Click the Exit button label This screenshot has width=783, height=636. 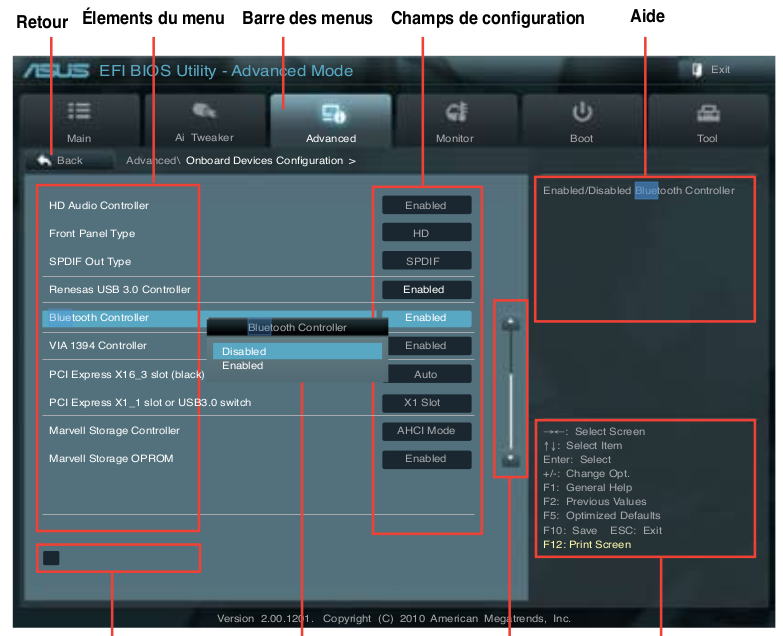click(x=720, y=69)
